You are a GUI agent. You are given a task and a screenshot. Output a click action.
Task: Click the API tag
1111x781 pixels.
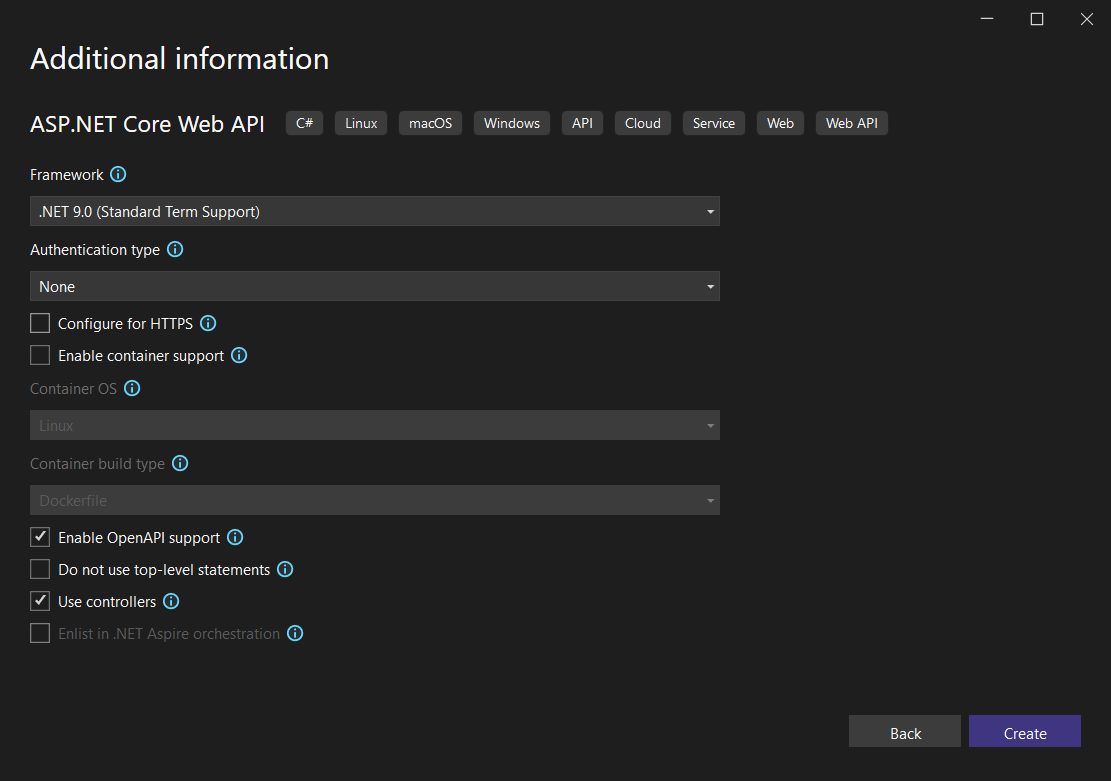point(582,123)
